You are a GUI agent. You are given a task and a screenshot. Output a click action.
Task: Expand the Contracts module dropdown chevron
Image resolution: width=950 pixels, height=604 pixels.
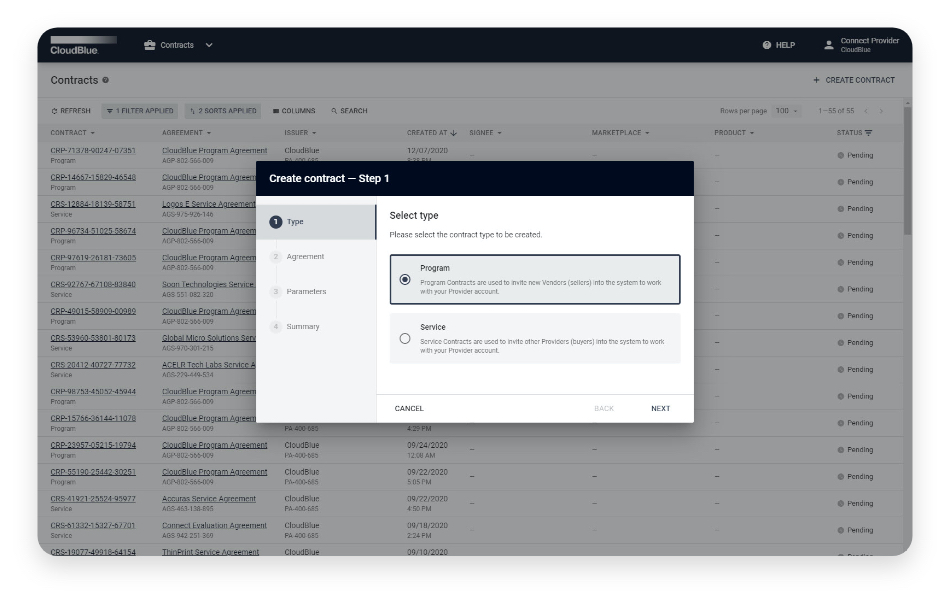(x=209, y=45)
